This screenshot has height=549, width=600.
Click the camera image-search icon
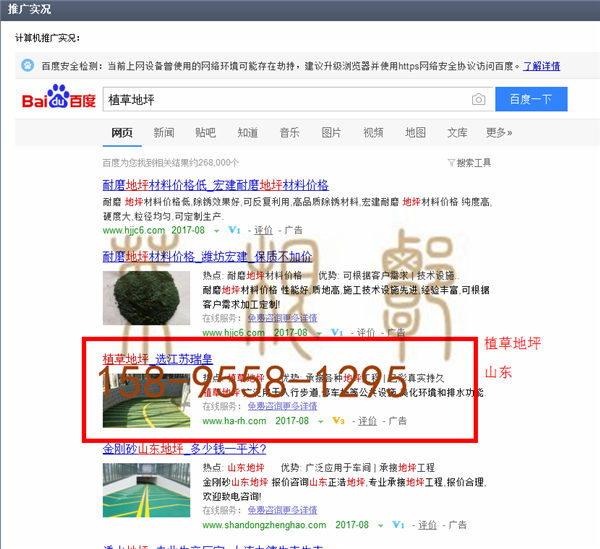pyautogui.click(x=478, y=99)
